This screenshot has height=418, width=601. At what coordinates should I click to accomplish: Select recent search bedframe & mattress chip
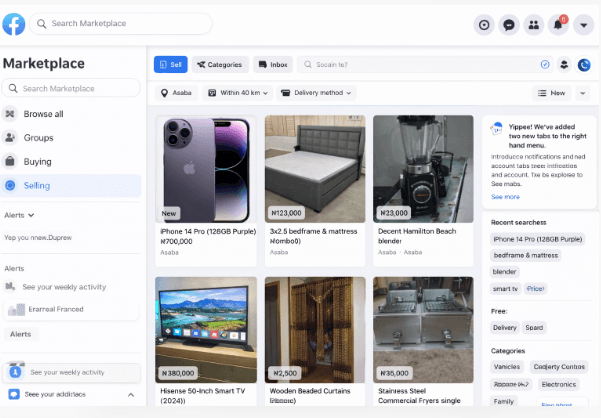pos(525,255)
